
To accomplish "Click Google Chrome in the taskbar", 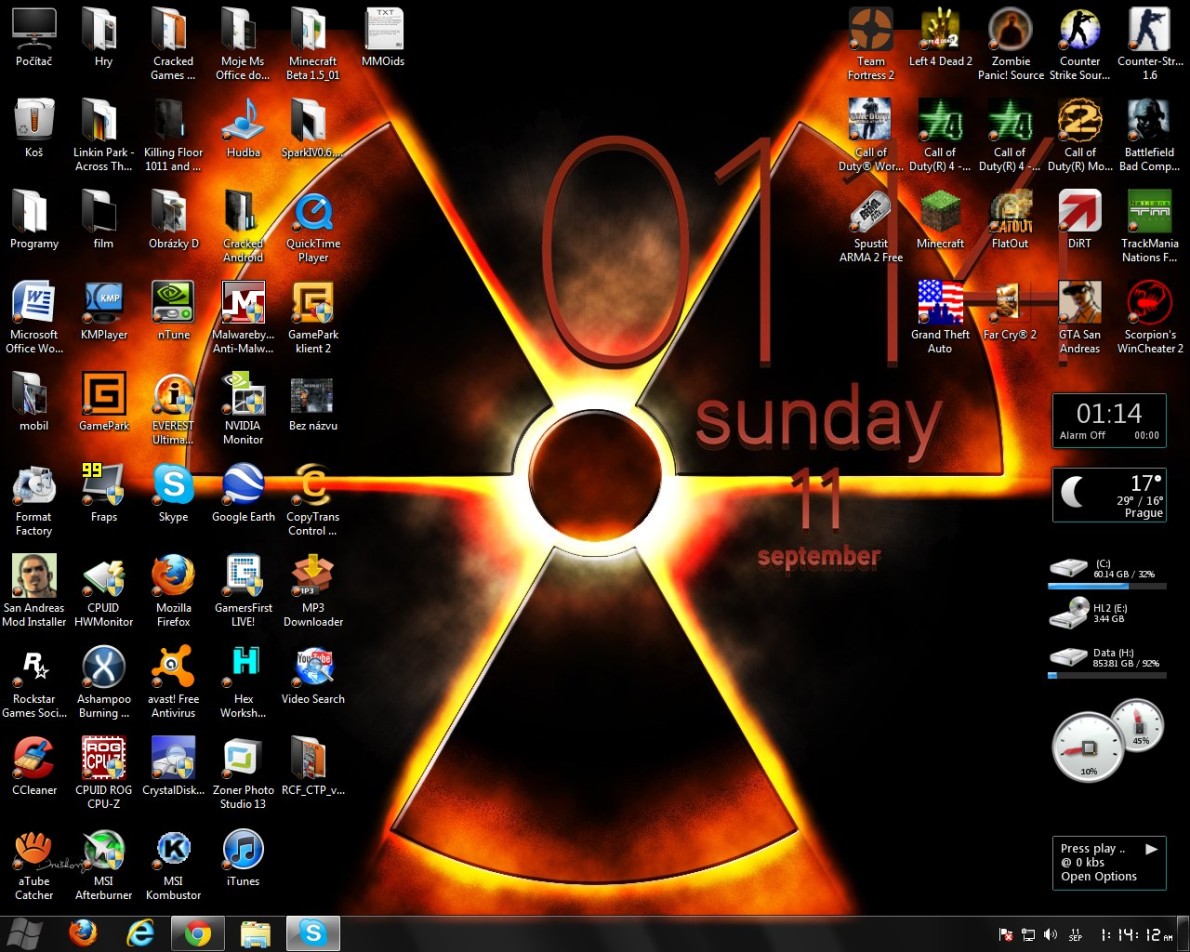I will point(198,934).
